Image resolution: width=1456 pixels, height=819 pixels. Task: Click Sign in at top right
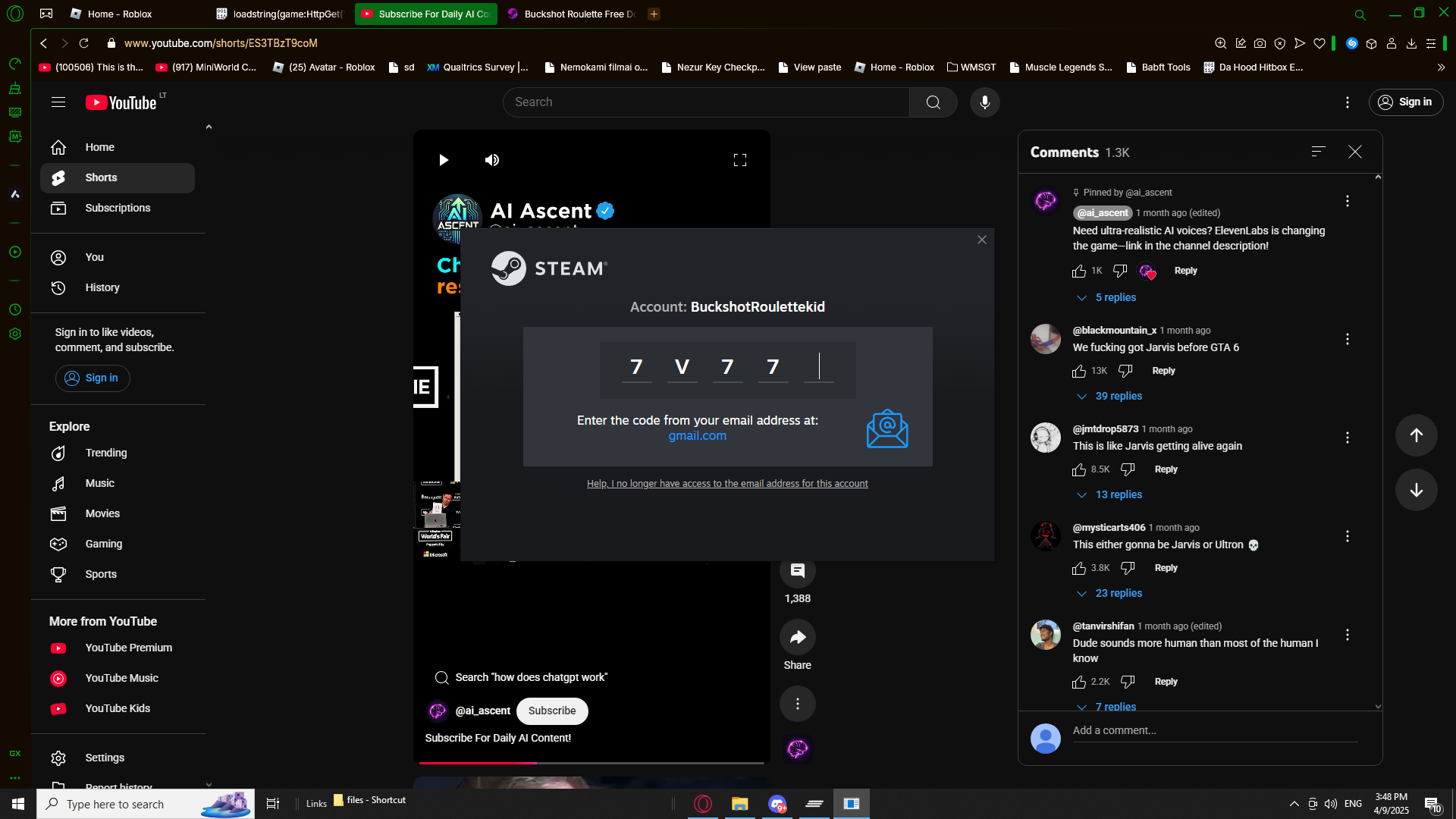1406,102
